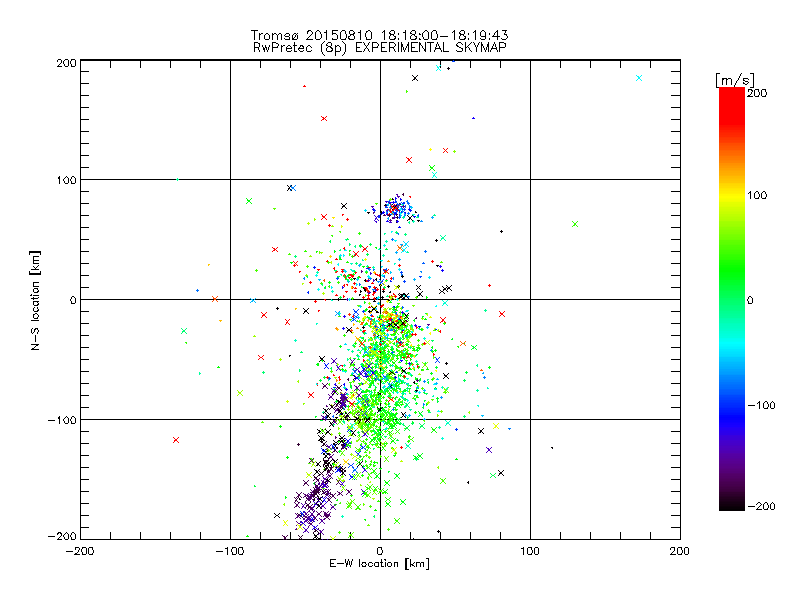The width and height of the screenshot is (800, 600).
Task: Click the x-axis tick label '200'
Action: [680, 551]
